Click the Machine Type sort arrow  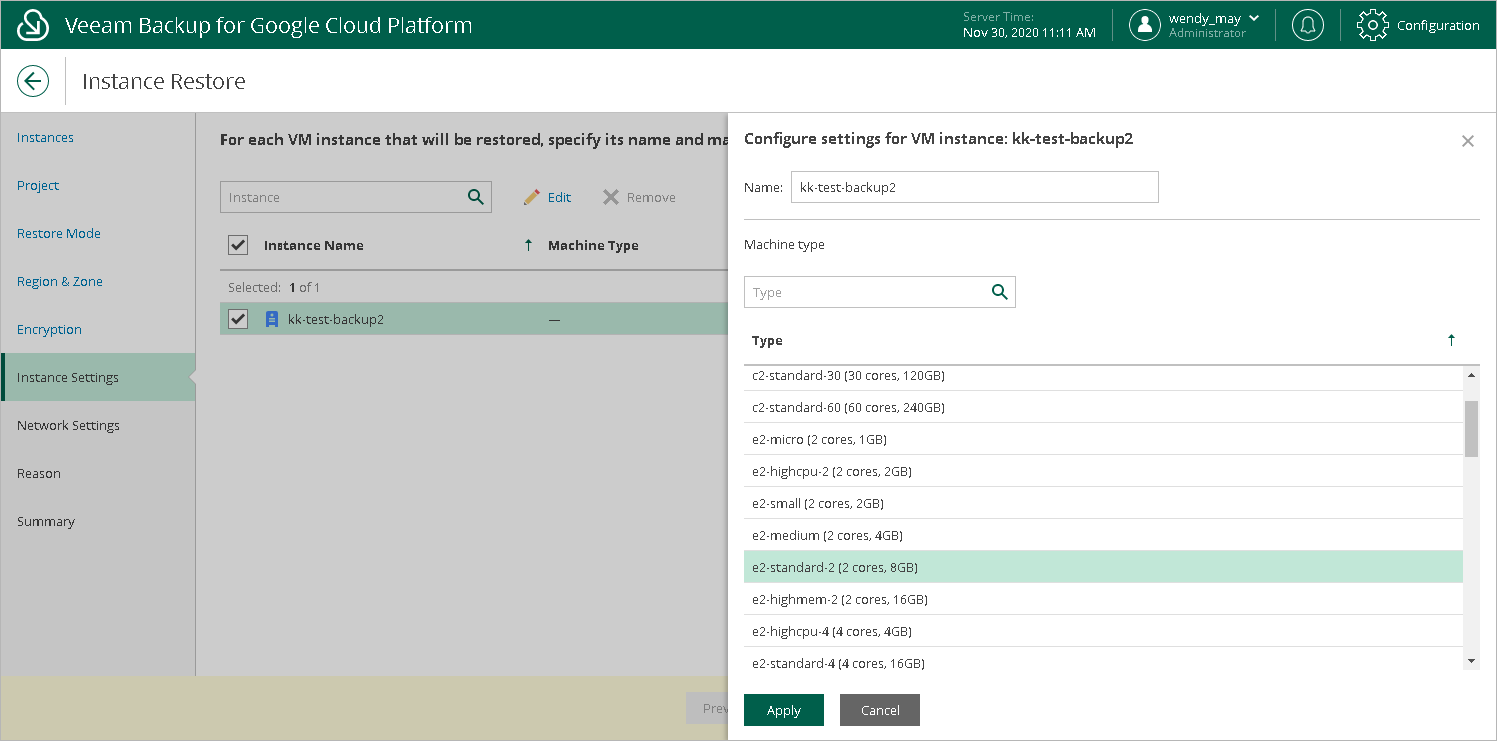tap(529, 244)
